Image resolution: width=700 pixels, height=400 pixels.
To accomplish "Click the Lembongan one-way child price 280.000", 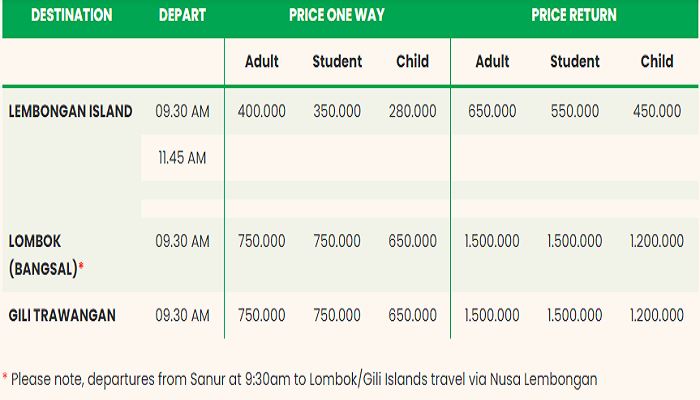I will tap(412, 111).
